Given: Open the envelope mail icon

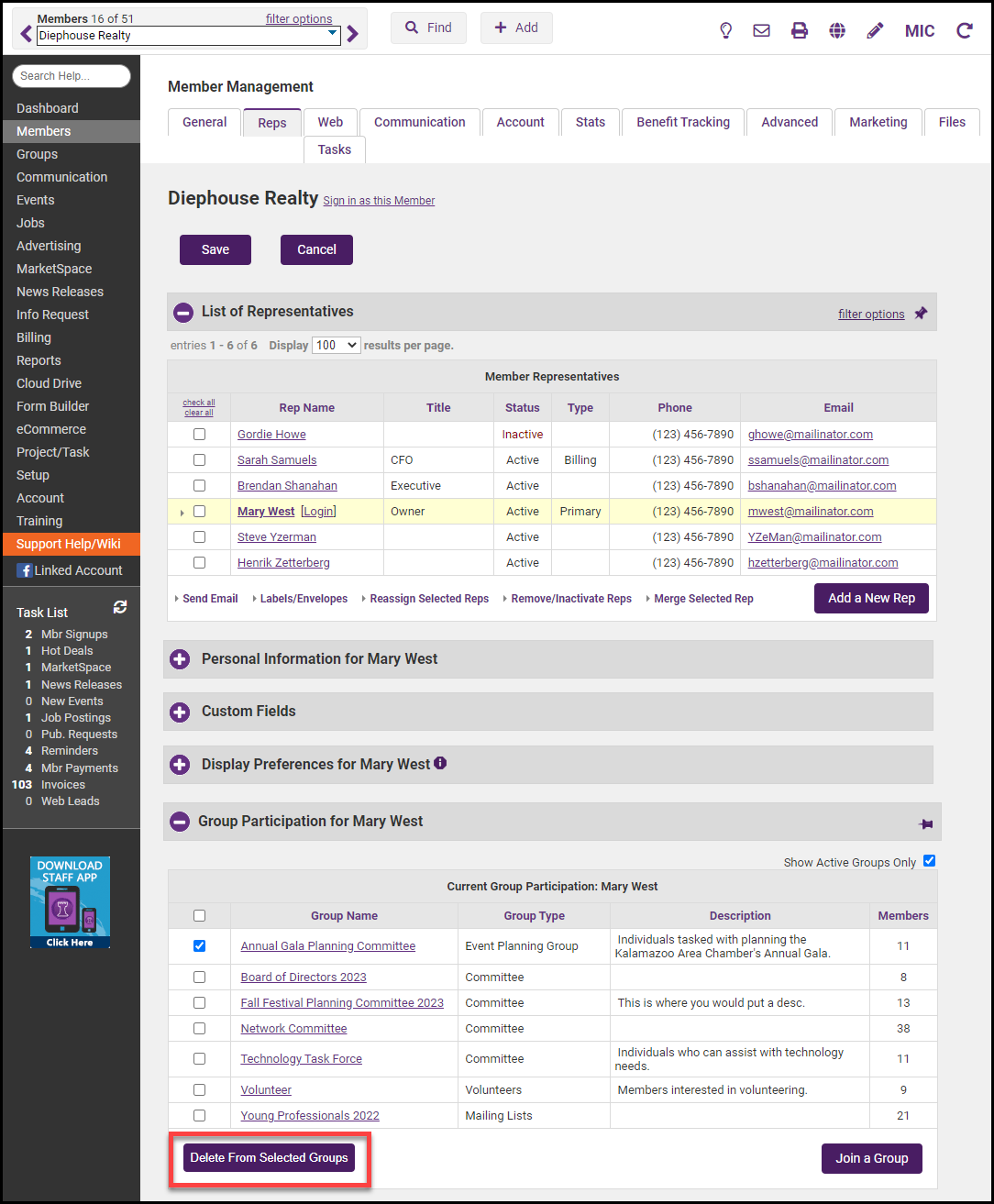Looking at the screenshot, I should tap(761, 30).
